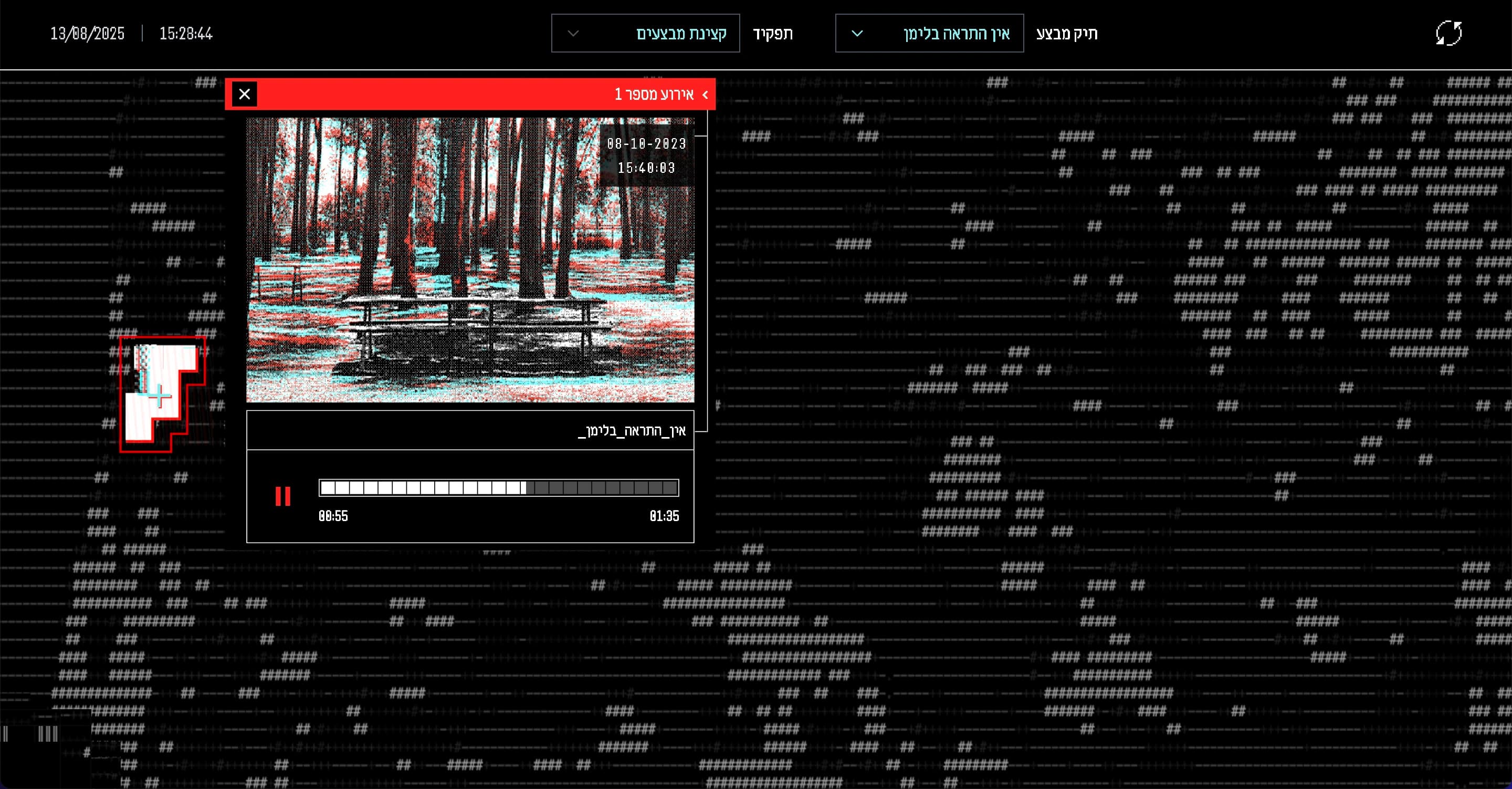Click the תיק מבצע label text
This screenshot has width=1512, height=789.
1066,34
